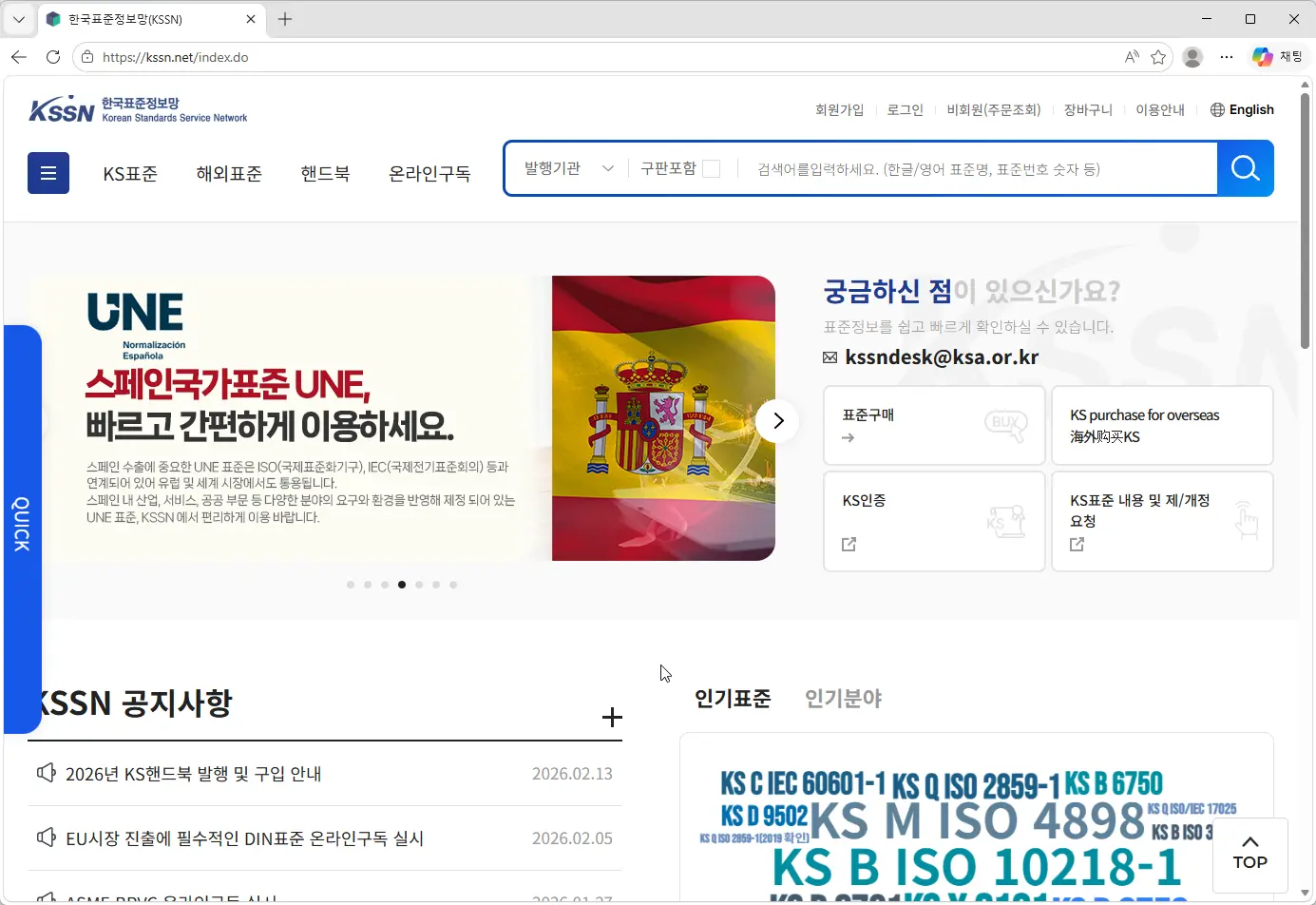The height and width of the screenshot is (905, 1316).
Task: Click the 회원가입 link
Action: tap(839, 110)
